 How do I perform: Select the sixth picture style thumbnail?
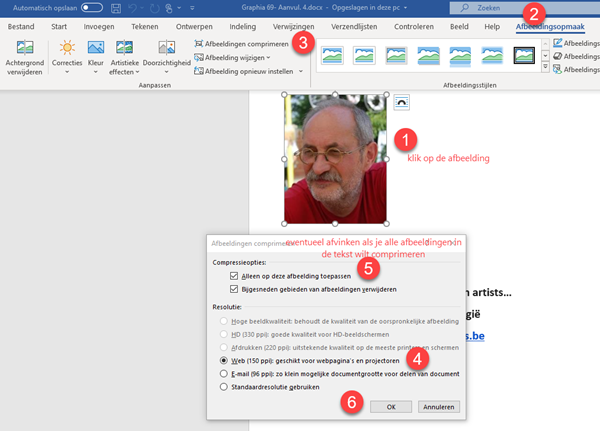[492, 56]
